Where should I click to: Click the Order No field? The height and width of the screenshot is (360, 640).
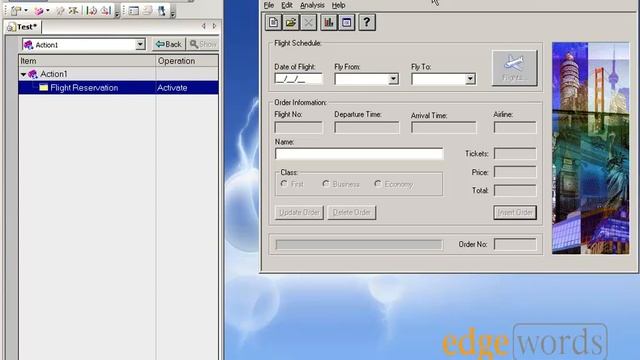(x=515, y=244)
